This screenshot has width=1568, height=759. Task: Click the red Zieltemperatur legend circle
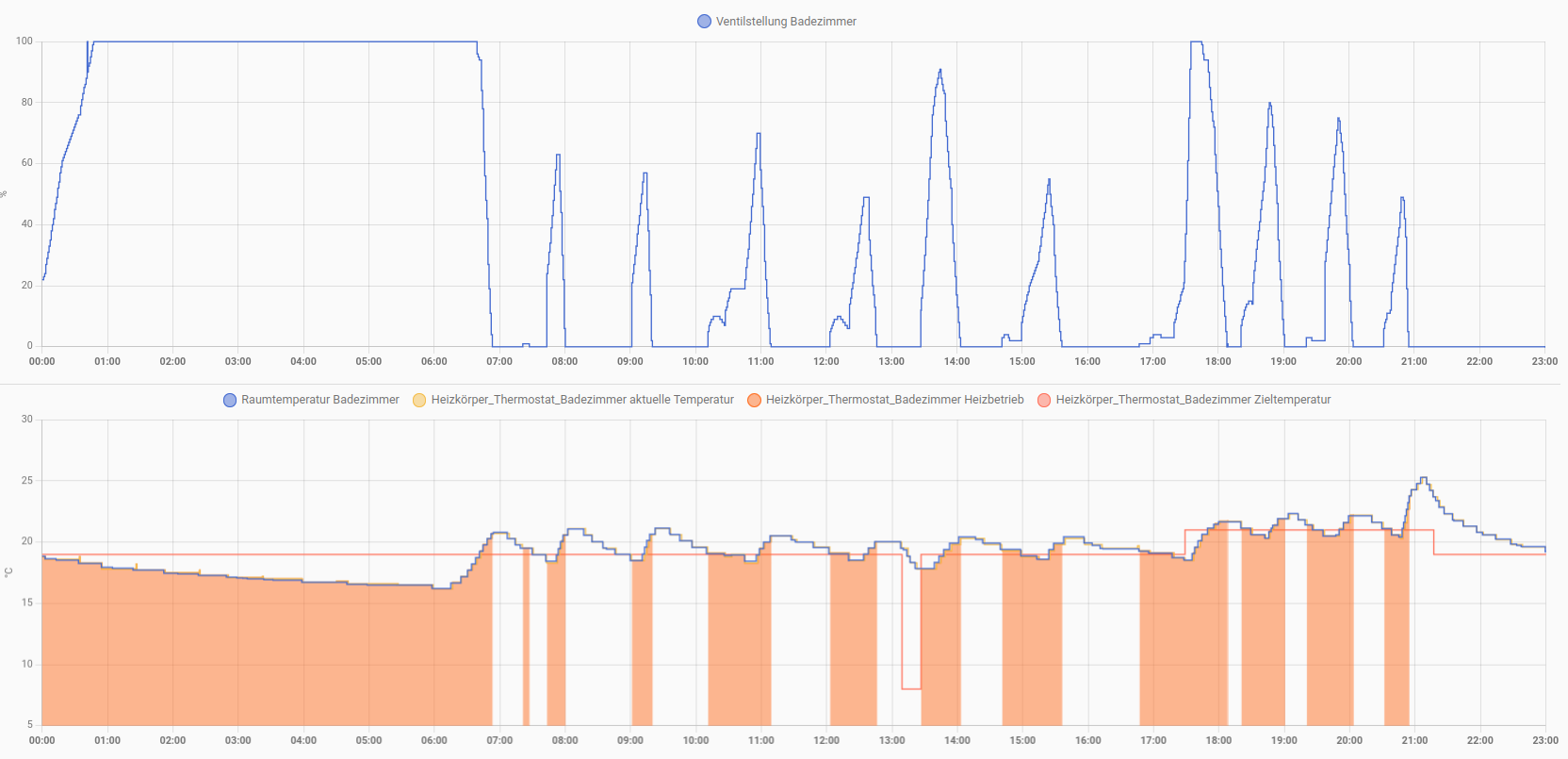1044,400
